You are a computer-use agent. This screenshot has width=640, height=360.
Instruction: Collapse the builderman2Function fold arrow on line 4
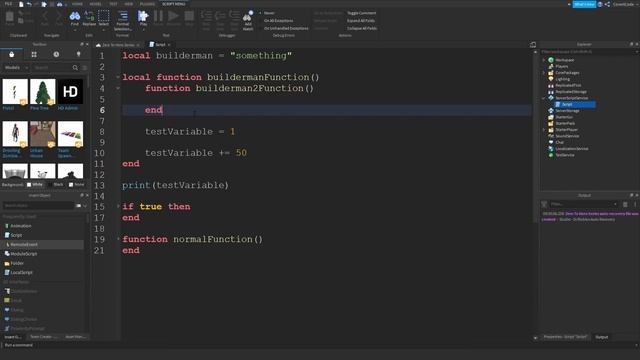[118, 88]
